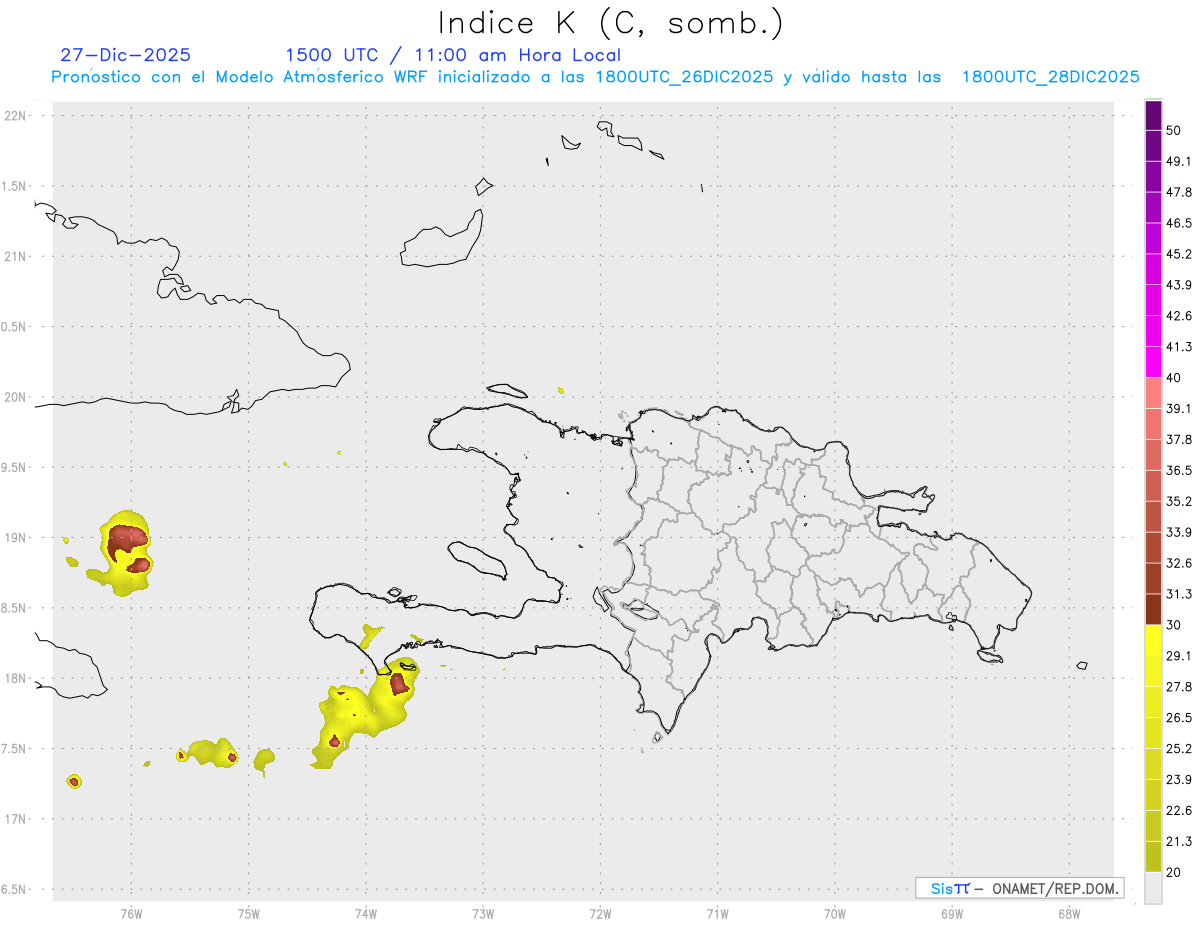
Task: Click the '37.8' color scale value
Action: point(1179,439)
